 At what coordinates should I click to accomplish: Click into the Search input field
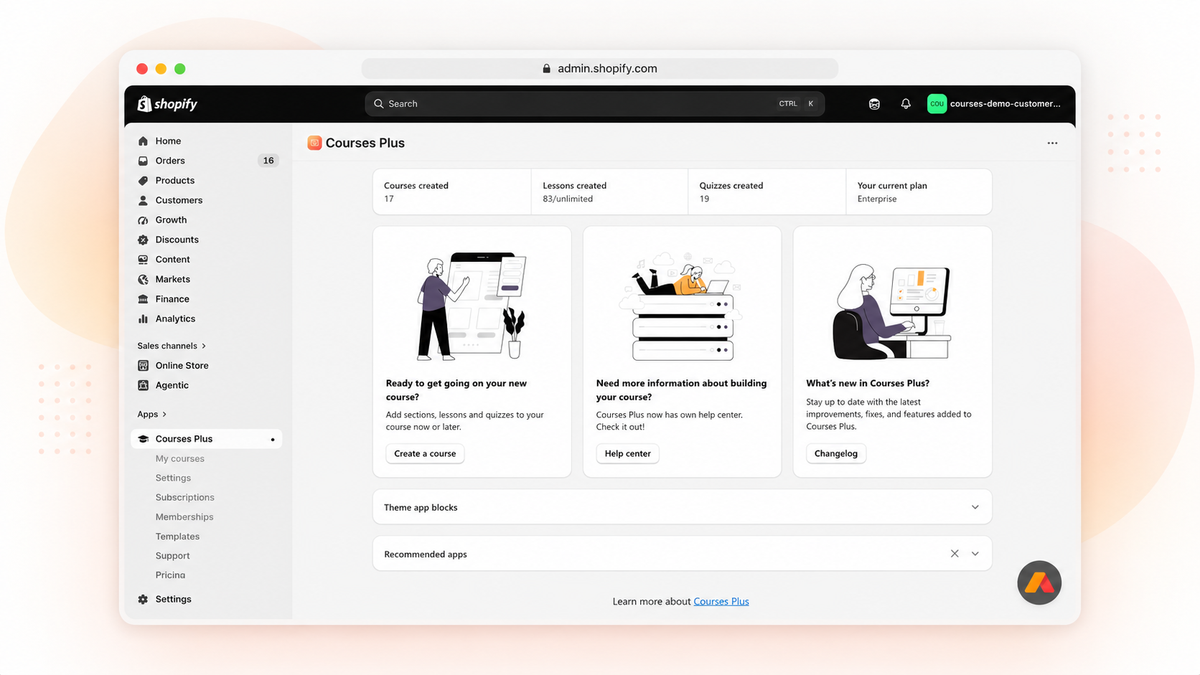point(595,104)
